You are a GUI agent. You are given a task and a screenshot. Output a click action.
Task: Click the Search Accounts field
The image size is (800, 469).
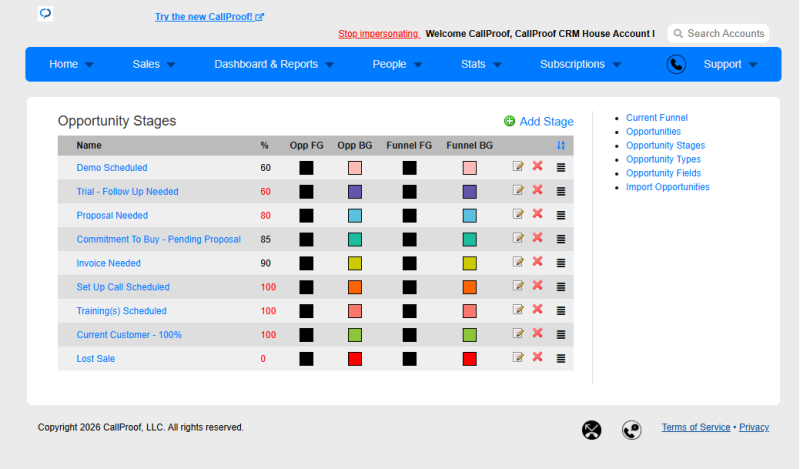(x=718, y=34)
